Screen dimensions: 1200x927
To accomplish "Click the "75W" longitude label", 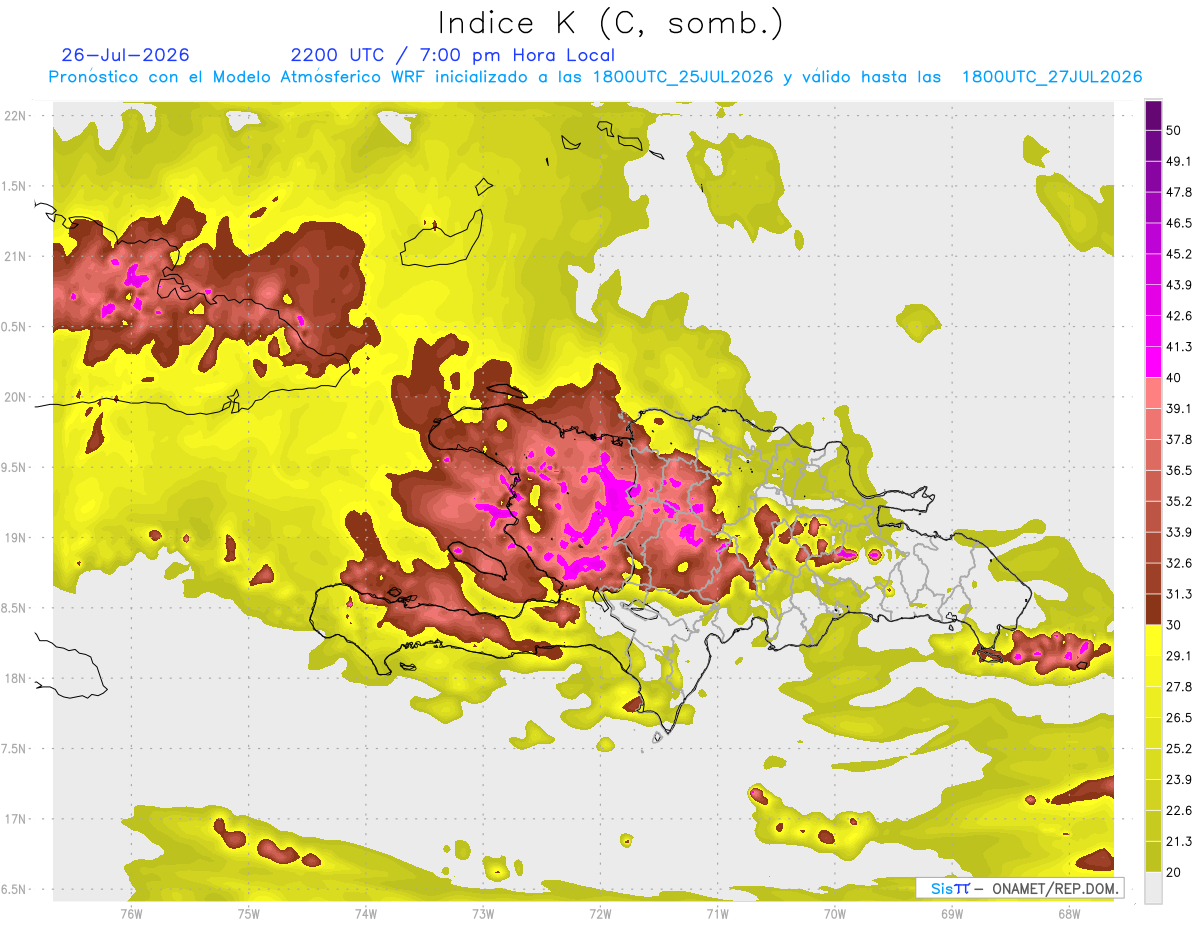I will tap(249, 914).
